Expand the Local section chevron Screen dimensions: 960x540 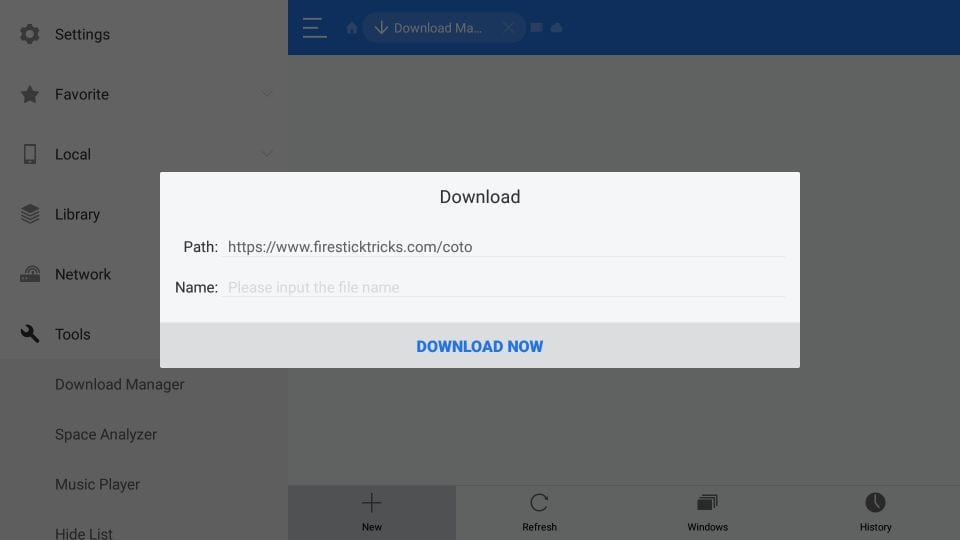pos(266,154)
